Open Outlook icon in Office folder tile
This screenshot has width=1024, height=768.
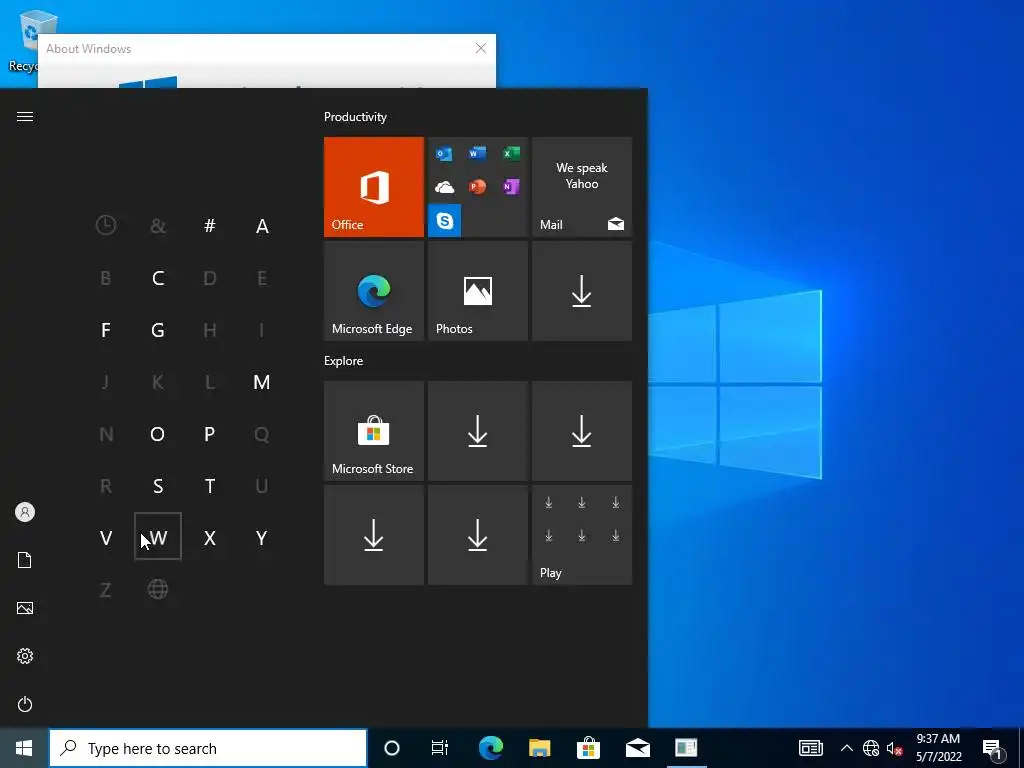click(445, 154)
